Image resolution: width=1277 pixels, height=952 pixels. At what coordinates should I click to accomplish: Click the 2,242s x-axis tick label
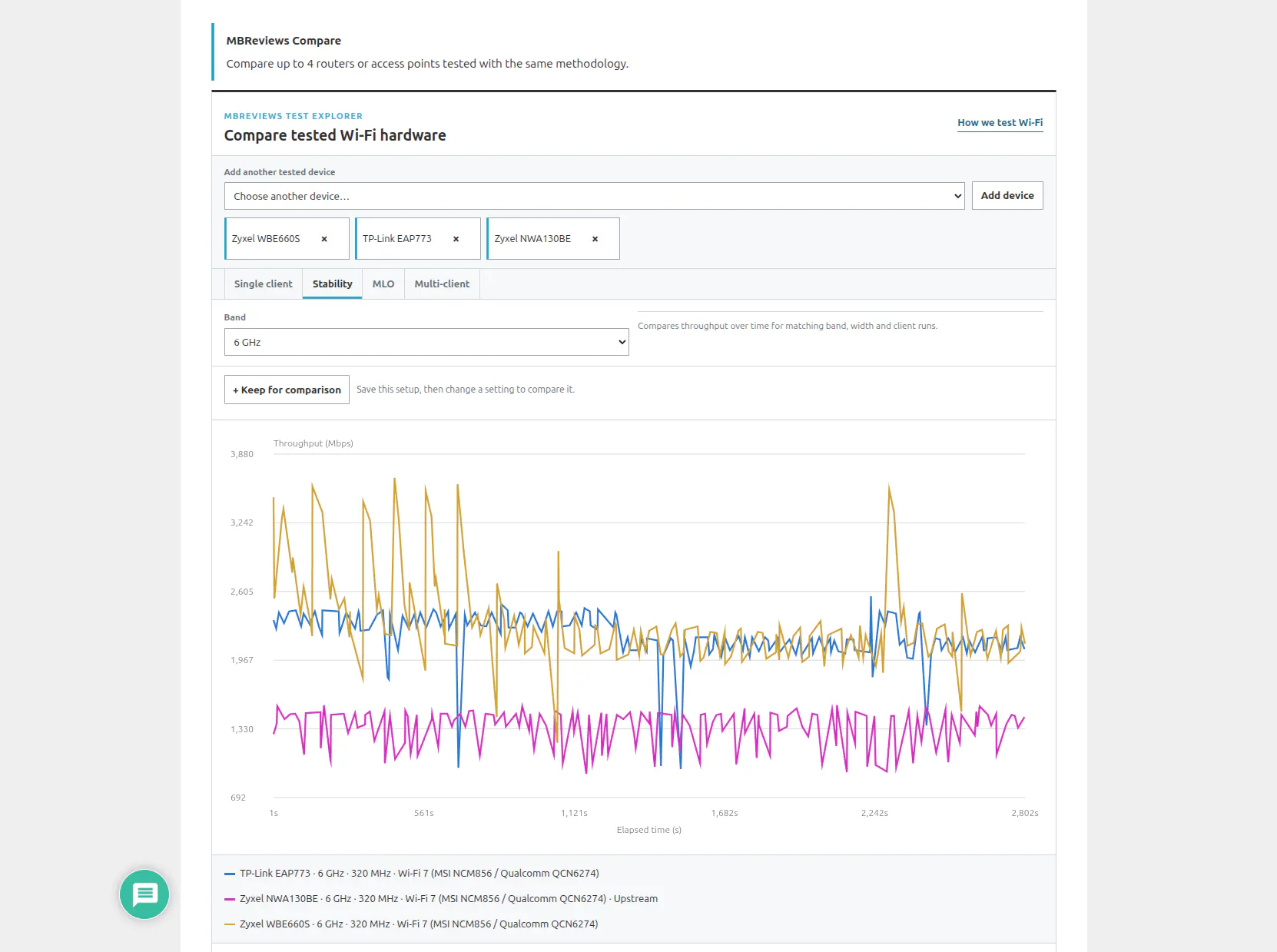point(874,813)
